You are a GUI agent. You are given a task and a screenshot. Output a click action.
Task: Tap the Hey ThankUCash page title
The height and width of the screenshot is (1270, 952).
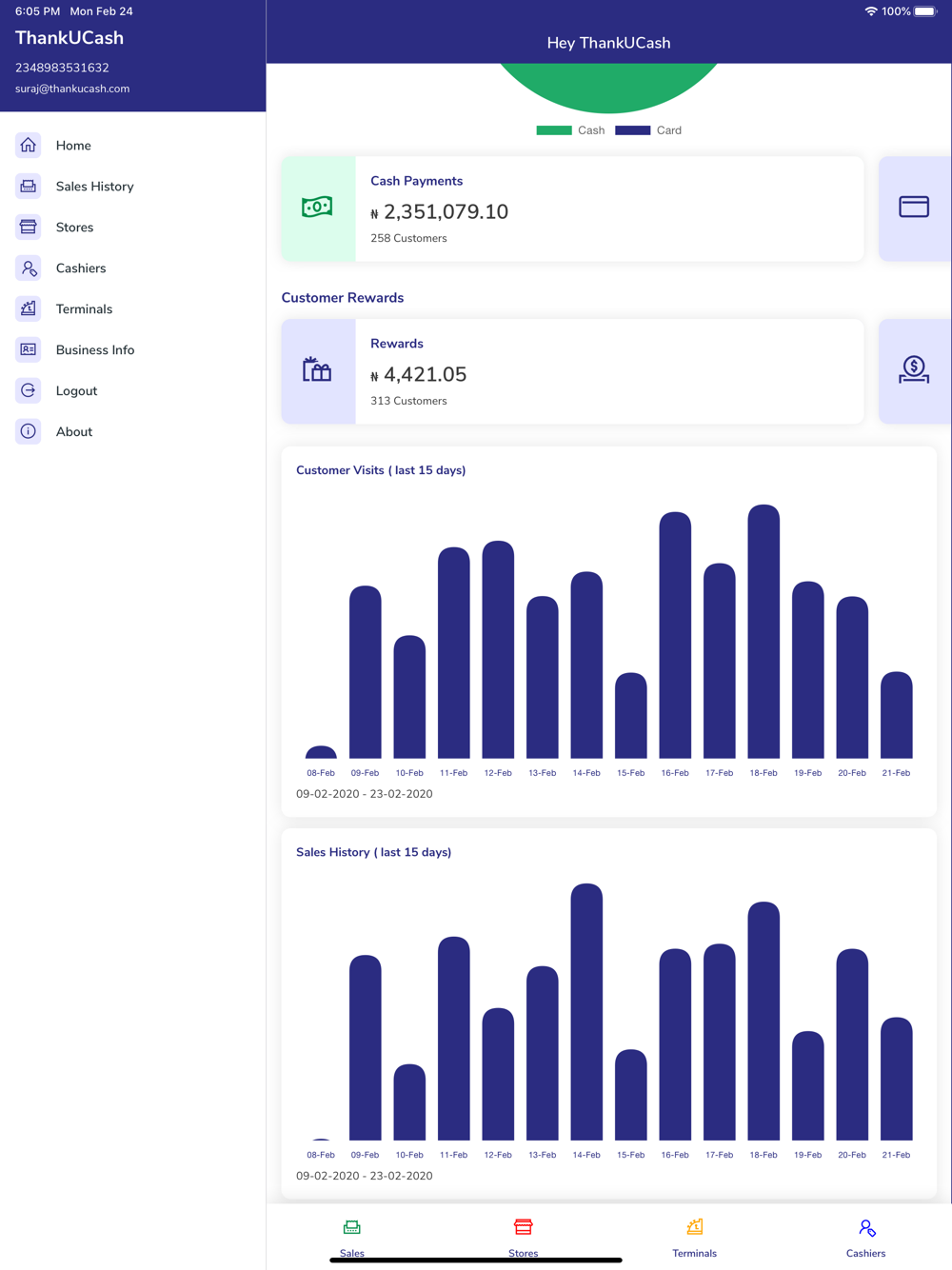[x=609, y=43]
